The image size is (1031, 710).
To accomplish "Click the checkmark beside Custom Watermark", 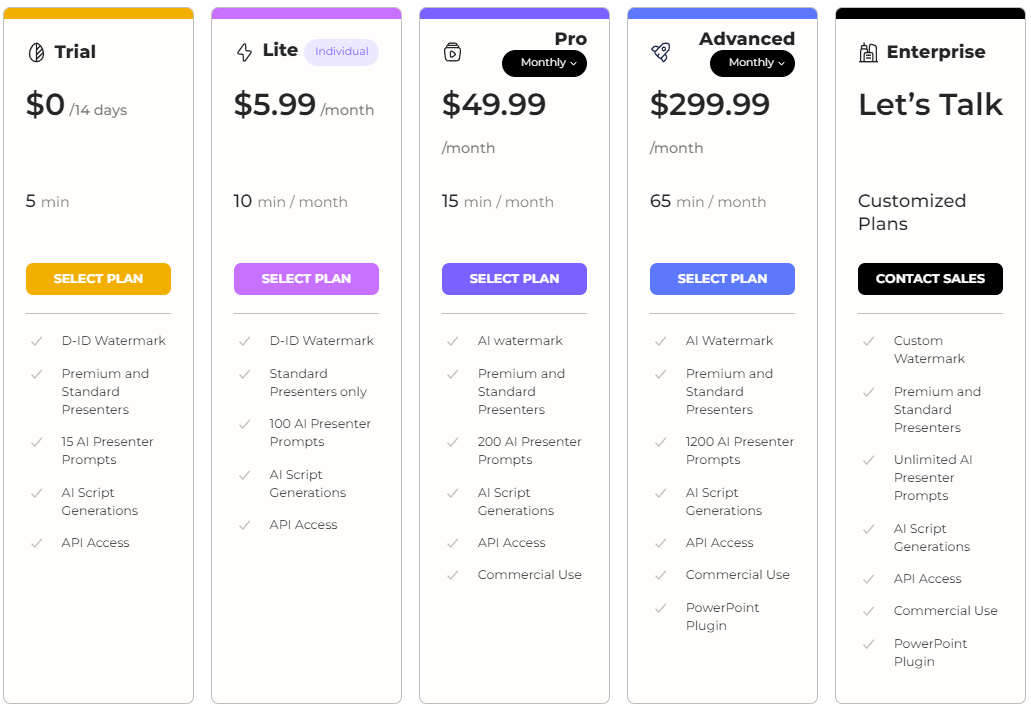I will (x=869, y=341).
